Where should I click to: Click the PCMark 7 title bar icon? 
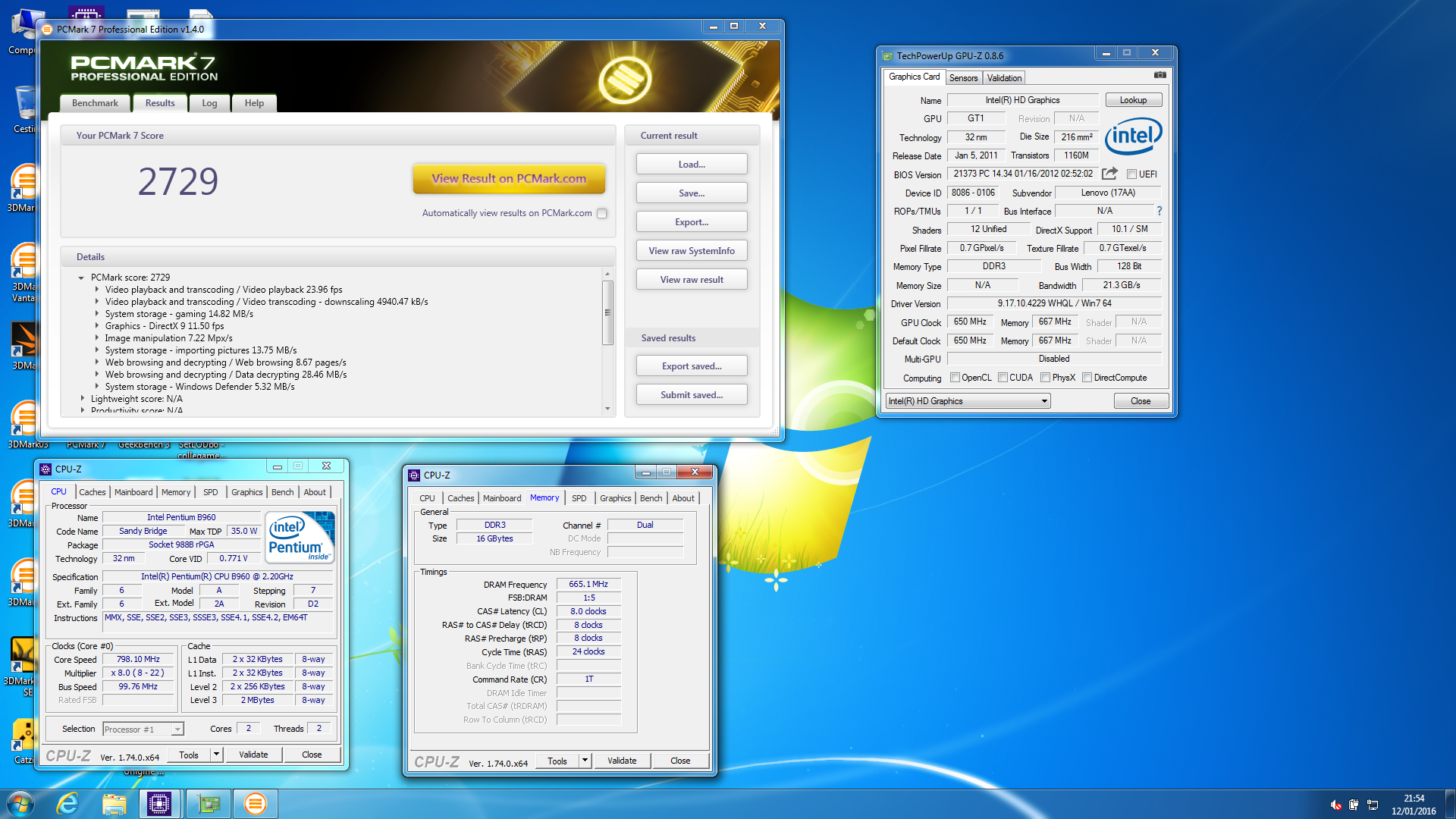47,29
